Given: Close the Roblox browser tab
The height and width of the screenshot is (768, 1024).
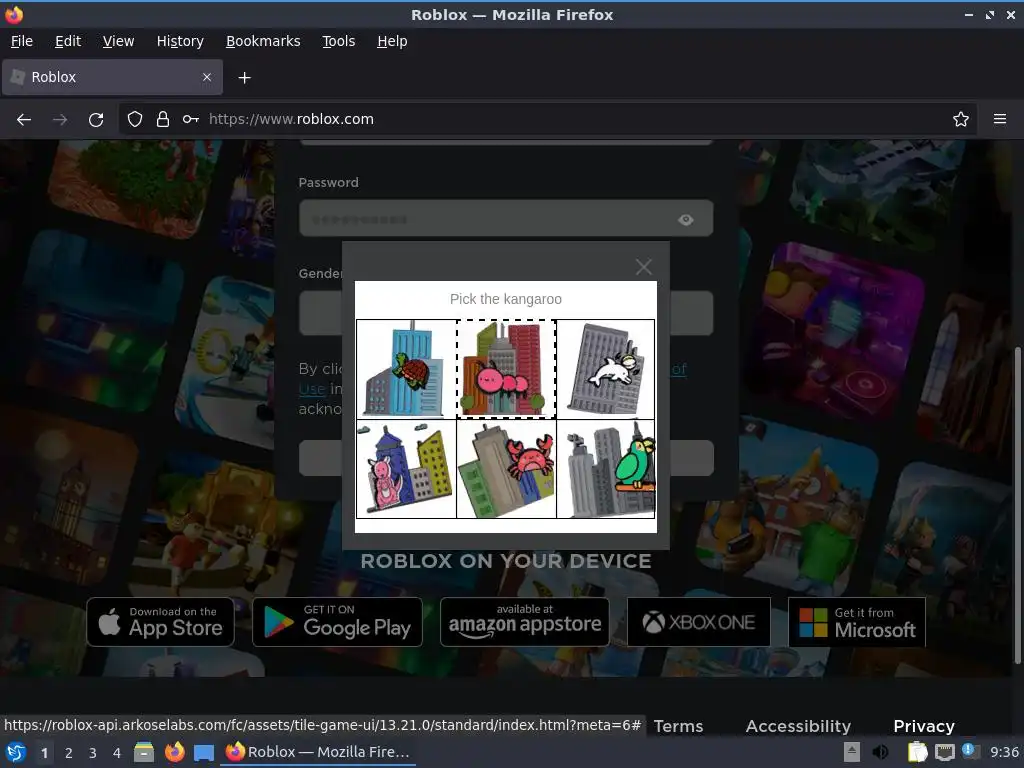Looking at the screenshot, I should point(206,77).
